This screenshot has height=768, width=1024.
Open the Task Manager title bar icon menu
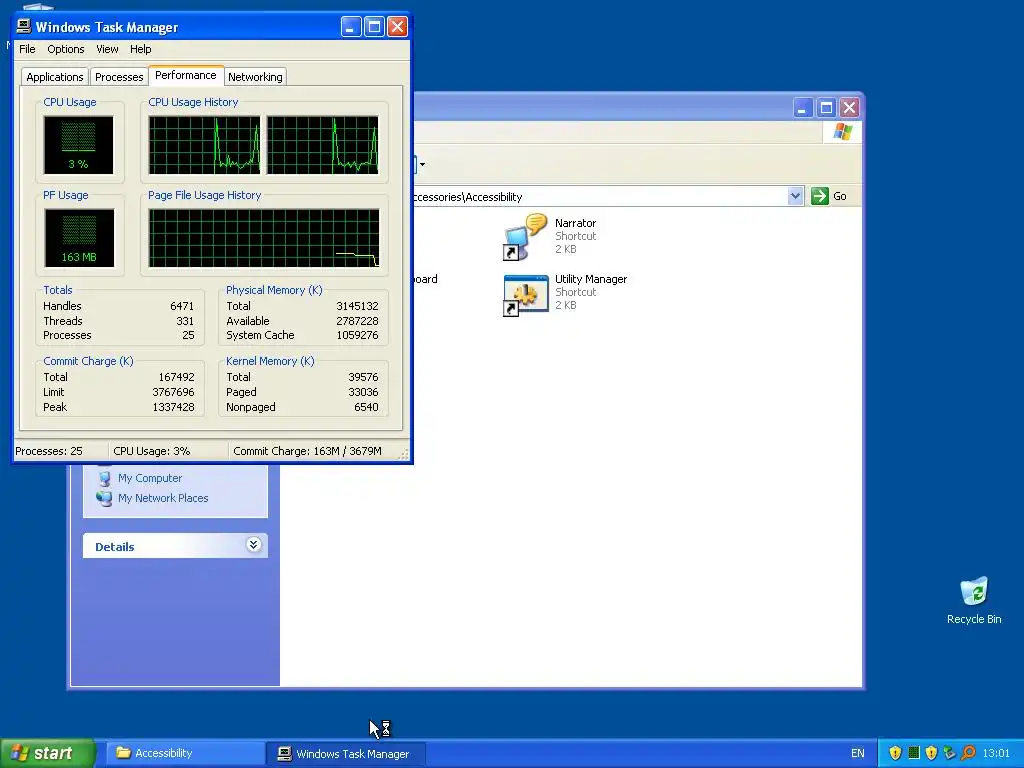24,26
